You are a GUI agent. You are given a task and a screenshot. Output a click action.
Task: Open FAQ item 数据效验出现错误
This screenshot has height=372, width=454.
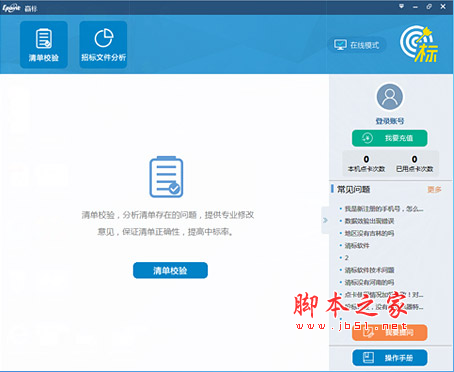coord(369,221)
